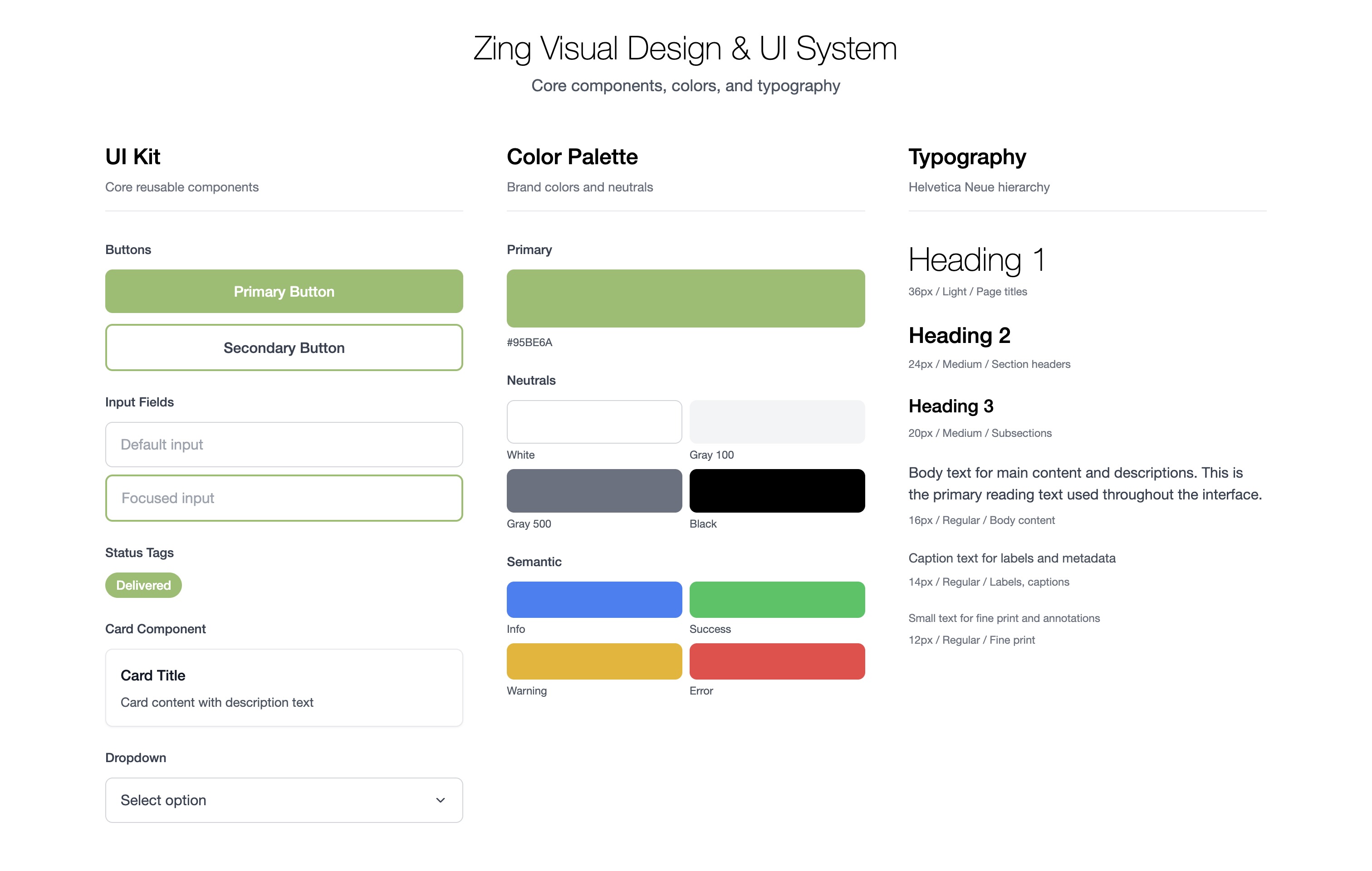This screenshot has width=1372, height=871.
Task: Pick the primary green #95BE6A swatch
Action: pyautogui.click(x=686, y=298)
